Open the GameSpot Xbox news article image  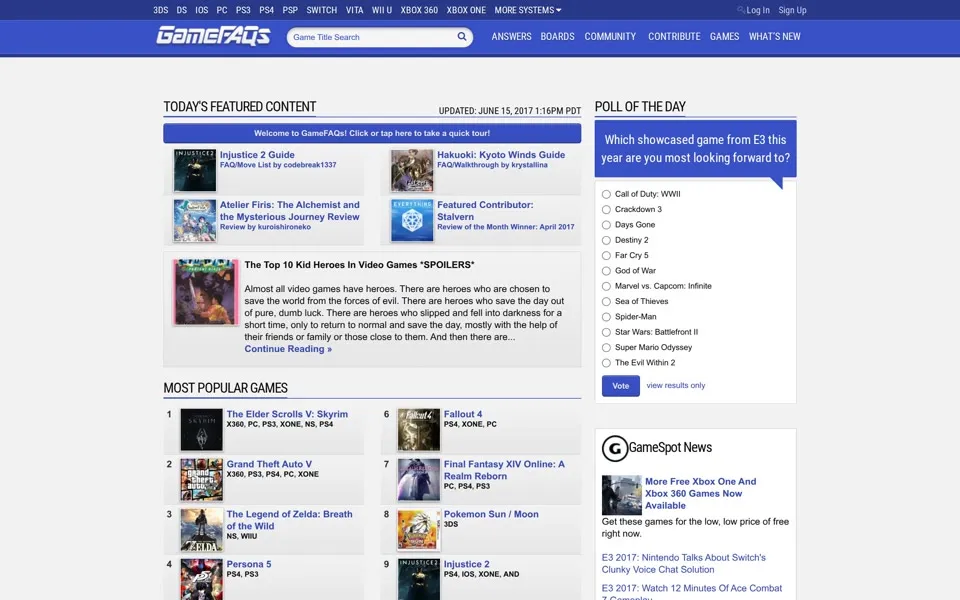pos(621,495)
